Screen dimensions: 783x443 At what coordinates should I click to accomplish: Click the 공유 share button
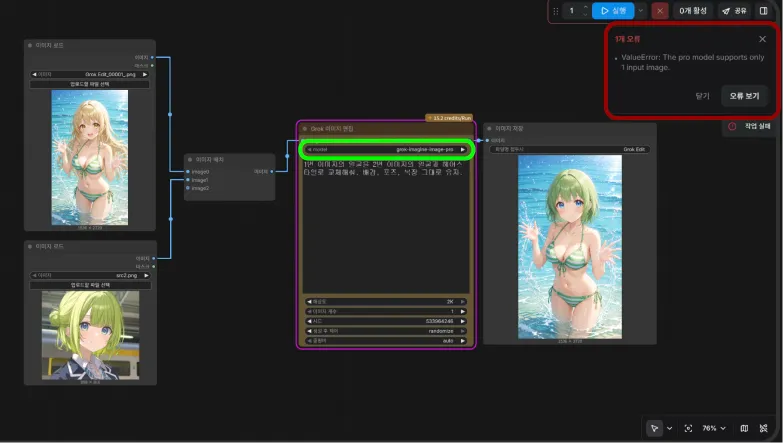point(735,10)
